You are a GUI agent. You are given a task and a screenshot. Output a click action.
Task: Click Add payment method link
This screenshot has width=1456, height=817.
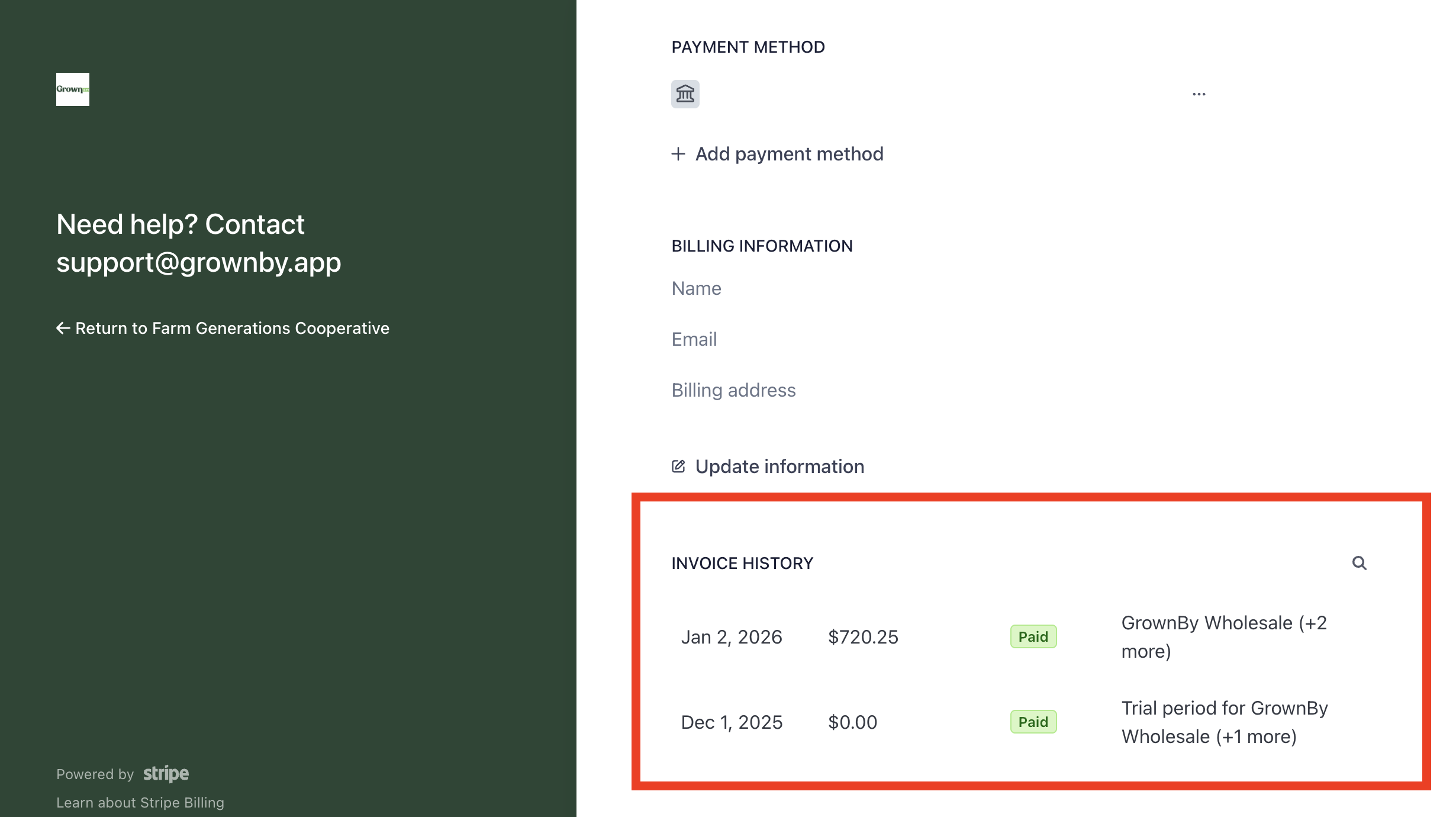click(x=788, y=154)
